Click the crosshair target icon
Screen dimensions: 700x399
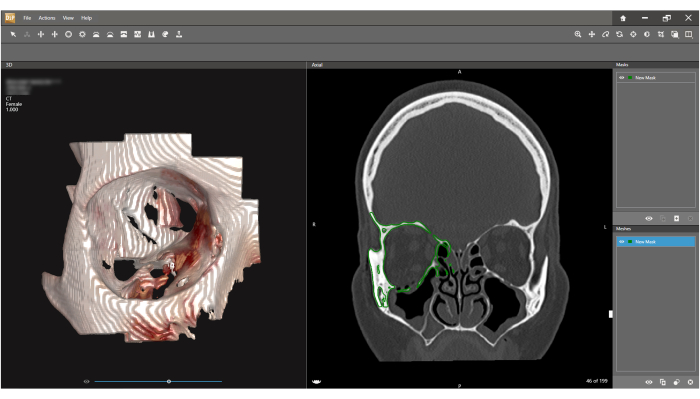(633, 34)
